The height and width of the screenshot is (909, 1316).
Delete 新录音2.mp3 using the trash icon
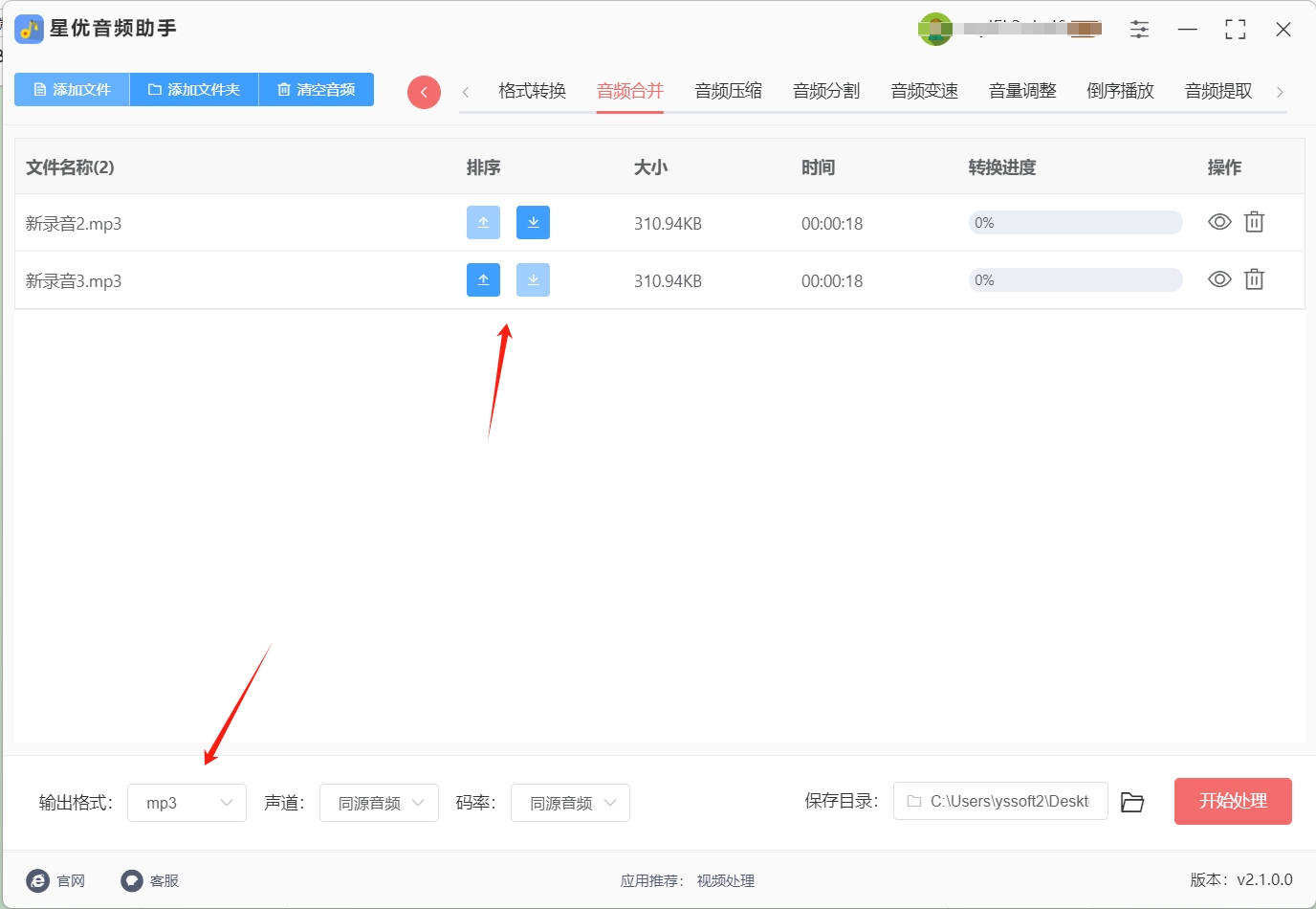coord(1254,222)
